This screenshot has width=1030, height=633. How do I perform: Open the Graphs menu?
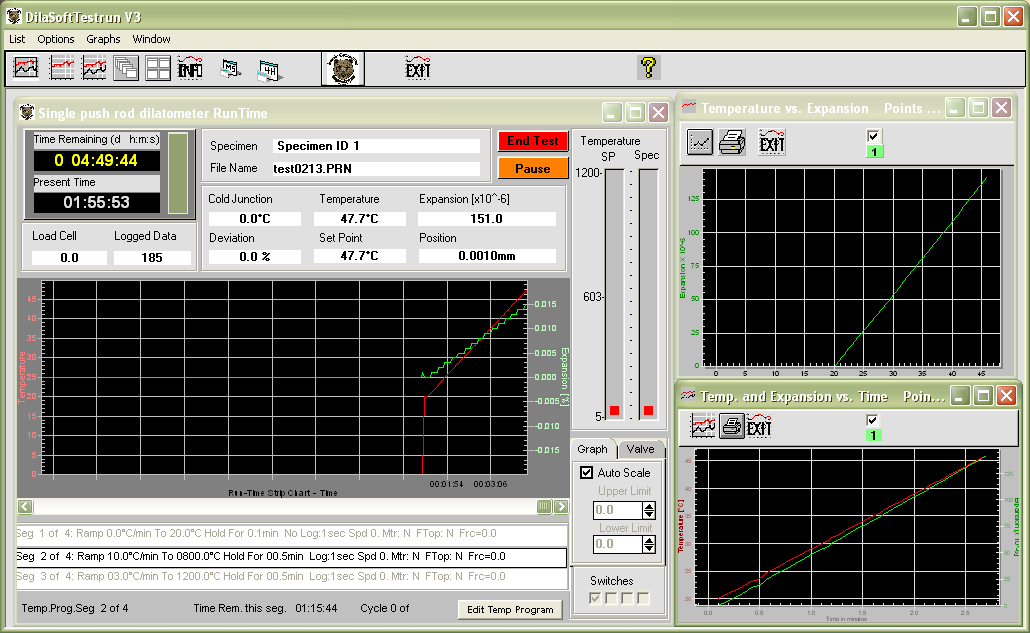pyautogui.click(x=103, y=38)
